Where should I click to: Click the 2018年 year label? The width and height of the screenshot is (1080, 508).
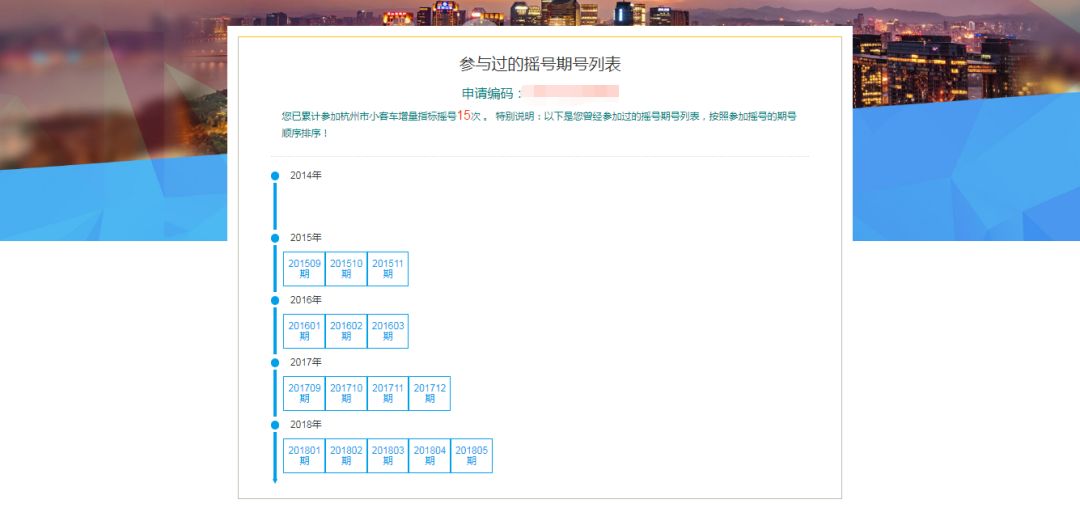click(306, 424)
